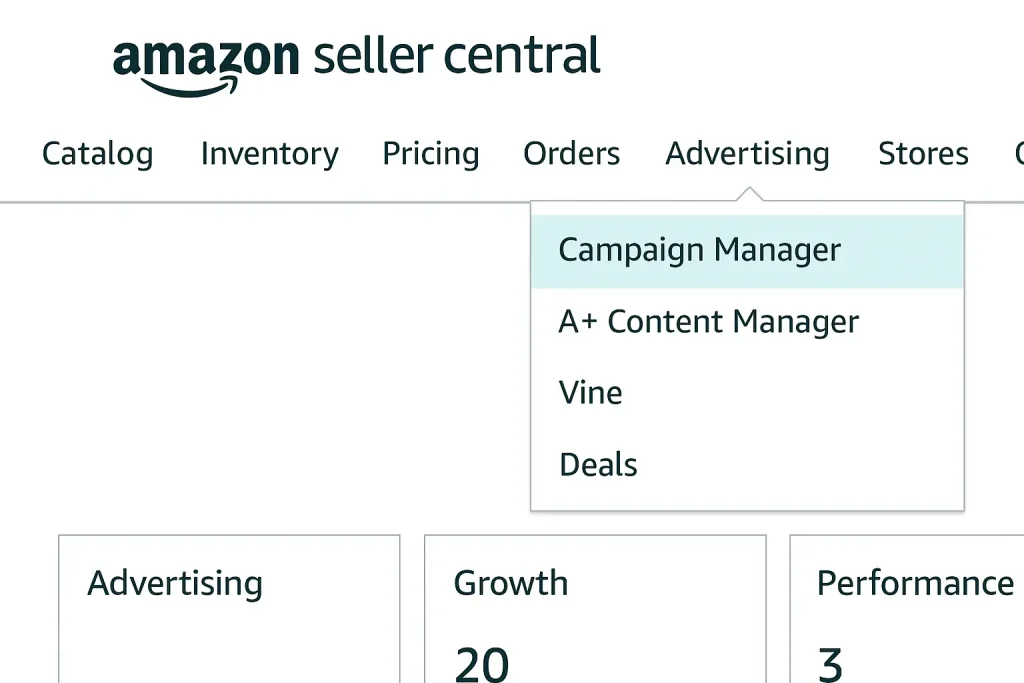Choose Campaign Manager from the dropdown

[699, 250]
